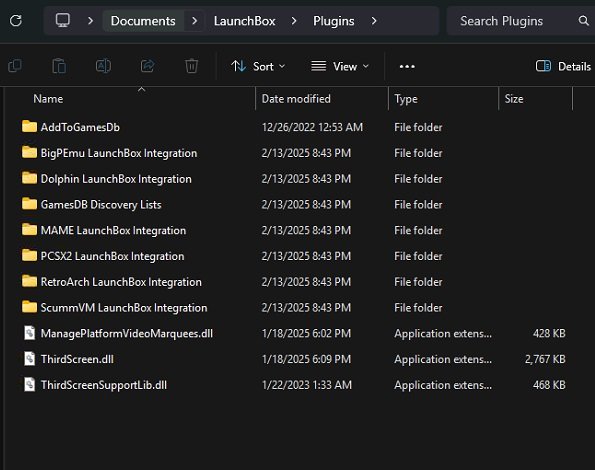Select the ThirdScreen.dll file icon
Image resolution: width=595 pixels, height=470 pixels.
[30, 359]
